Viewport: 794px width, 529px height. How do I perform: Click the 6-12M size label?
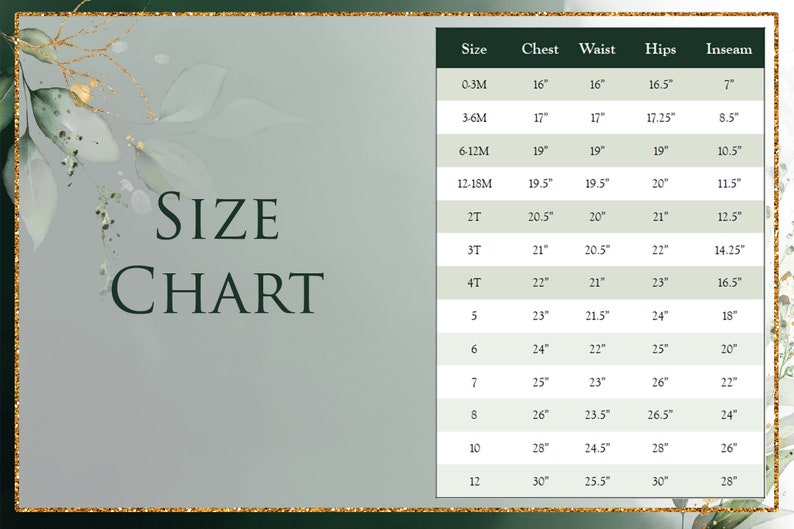(474, 151)
